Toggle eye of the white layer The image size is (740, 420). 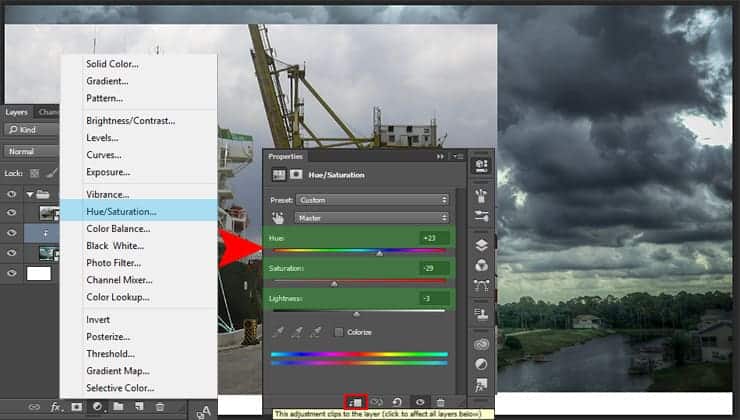(11, 273)
